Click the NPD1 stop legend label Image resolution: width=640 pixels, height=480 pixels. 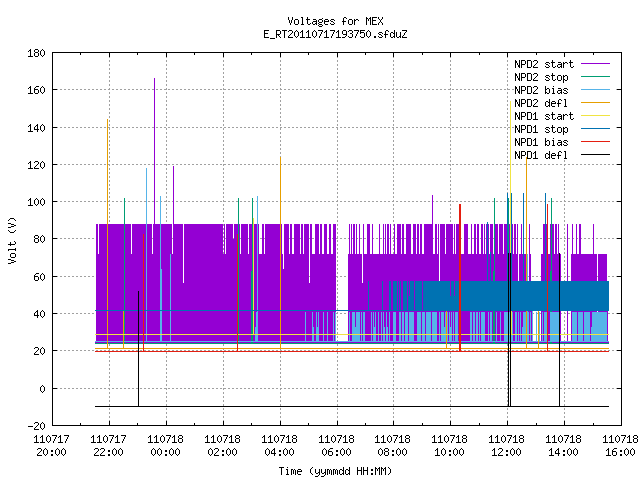coord(541,129)
